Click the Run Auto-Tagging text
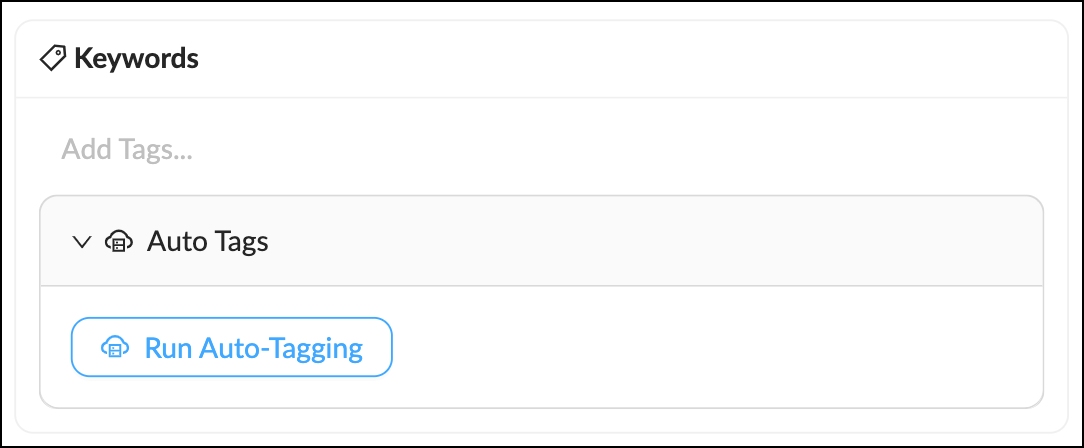Viewport: 1084px width, 448px height. click(x=253, y=348)
